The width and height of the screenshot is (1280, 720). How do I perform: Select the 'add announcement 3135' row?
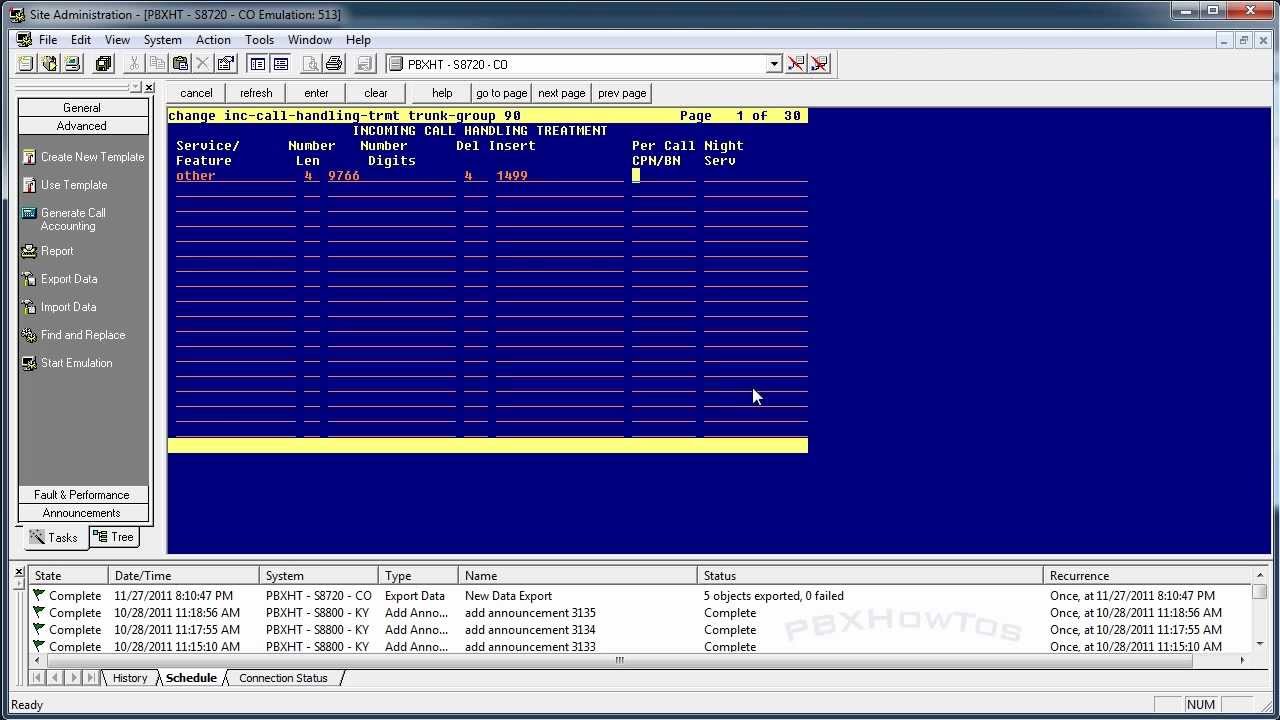pos(640,613)
